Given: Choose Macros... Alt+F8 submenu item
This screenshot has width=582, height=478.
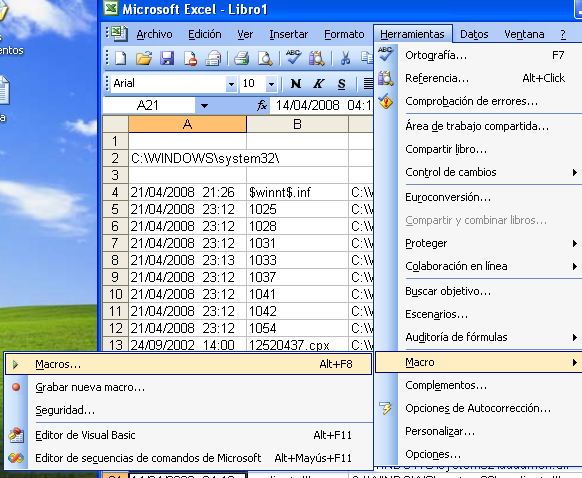Looking at the screenshot, I should click(188, 364).
